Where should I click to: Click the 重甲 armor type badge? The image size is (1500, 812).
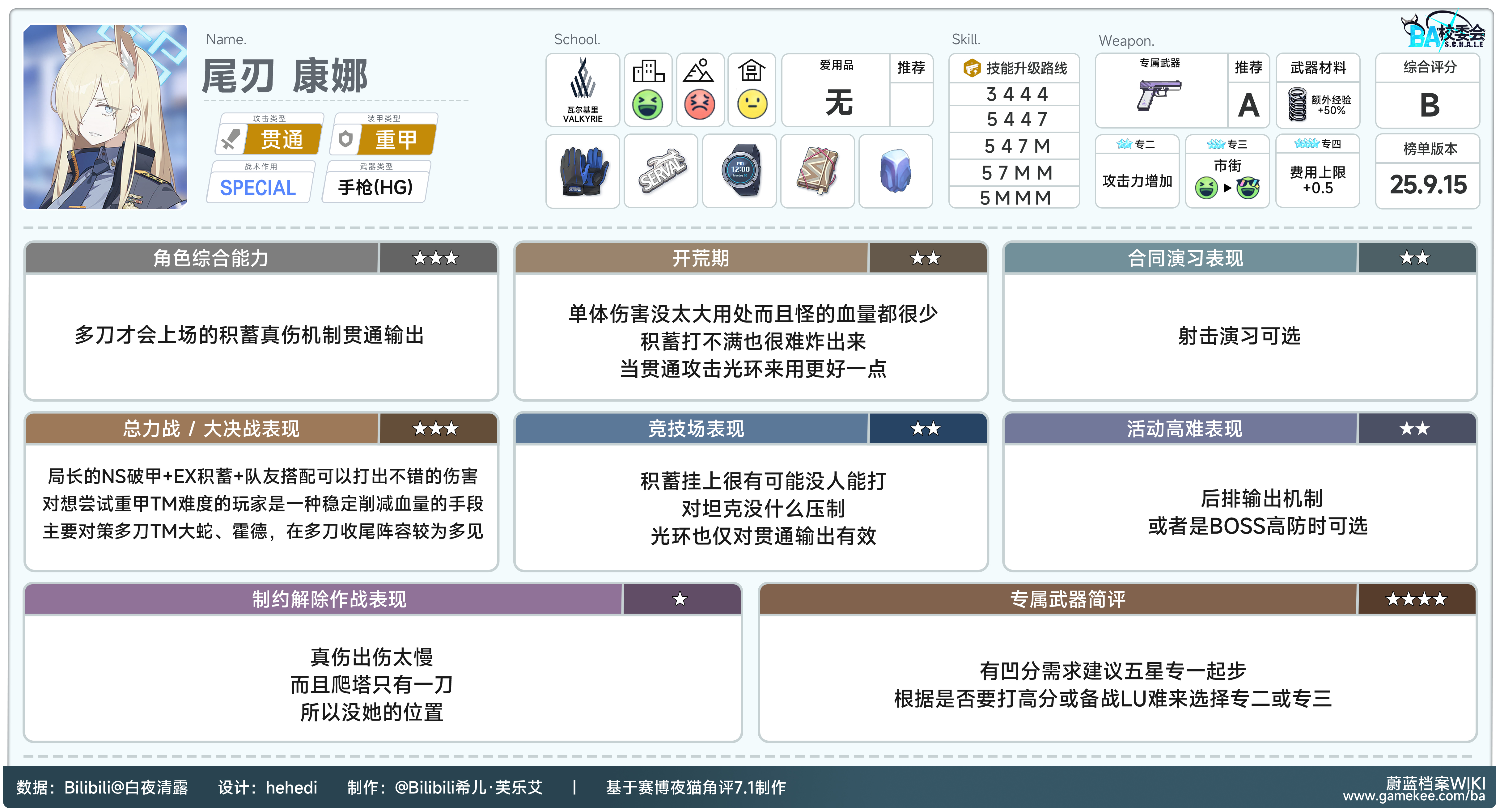click(x=396, y=140)
